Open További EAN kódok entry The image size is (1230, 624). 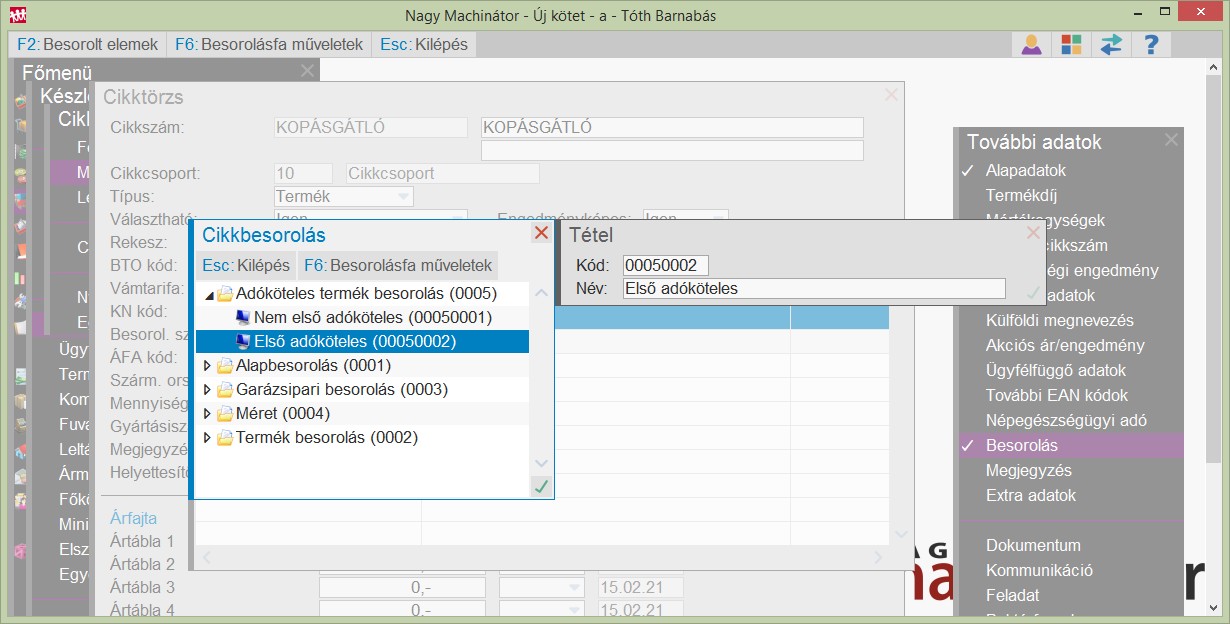pyautogui.click(x=1057, y=396)
